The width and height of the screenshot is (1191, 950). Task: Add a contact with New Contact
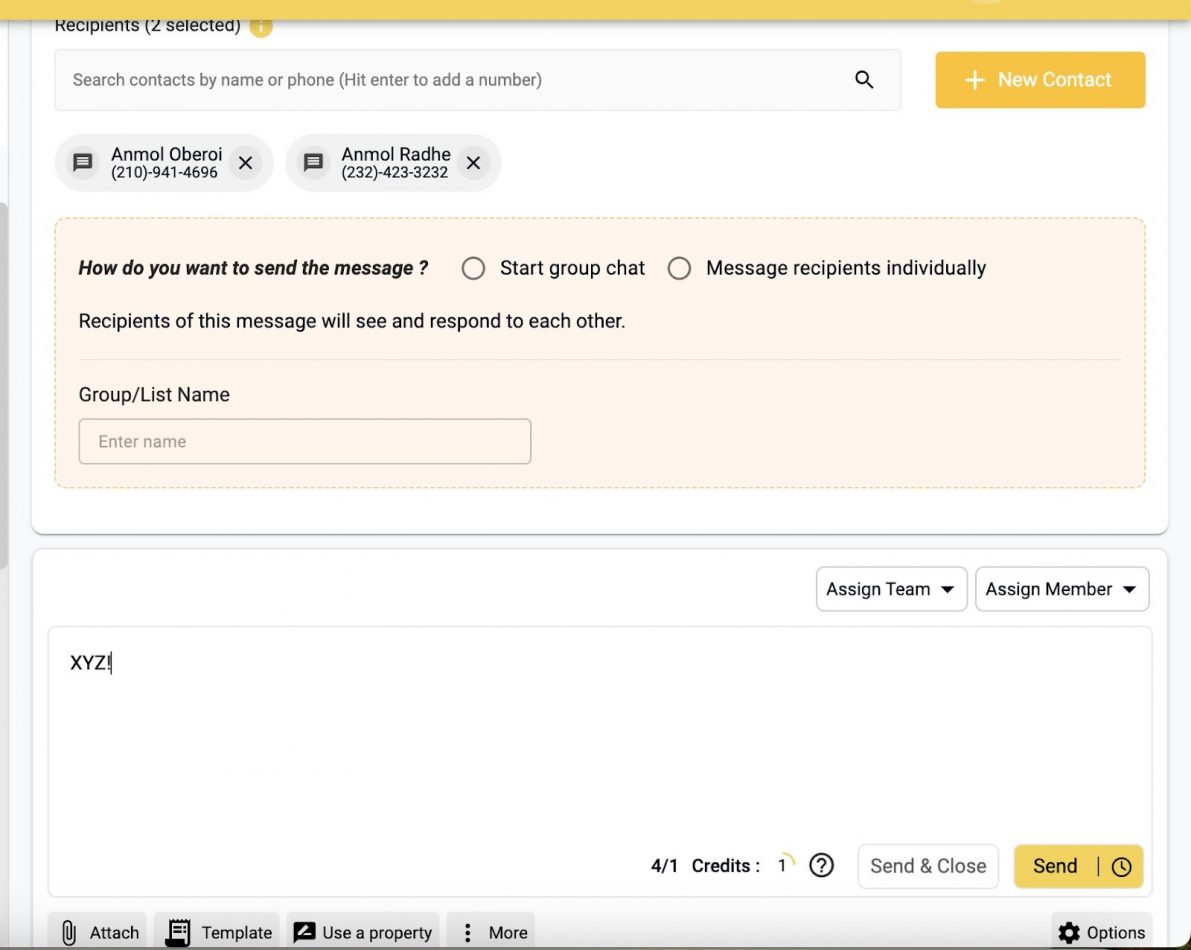[x=1039, y=79]
